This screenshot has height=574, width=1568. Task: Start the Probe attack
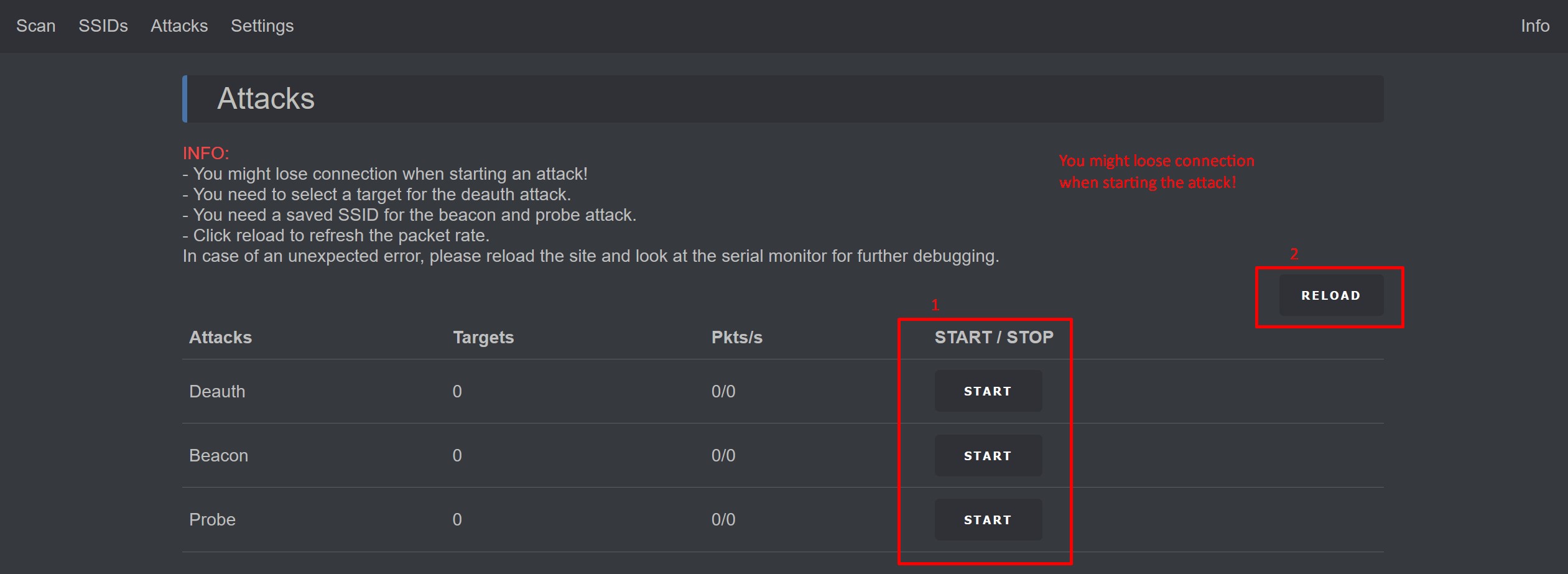(988, 520)
